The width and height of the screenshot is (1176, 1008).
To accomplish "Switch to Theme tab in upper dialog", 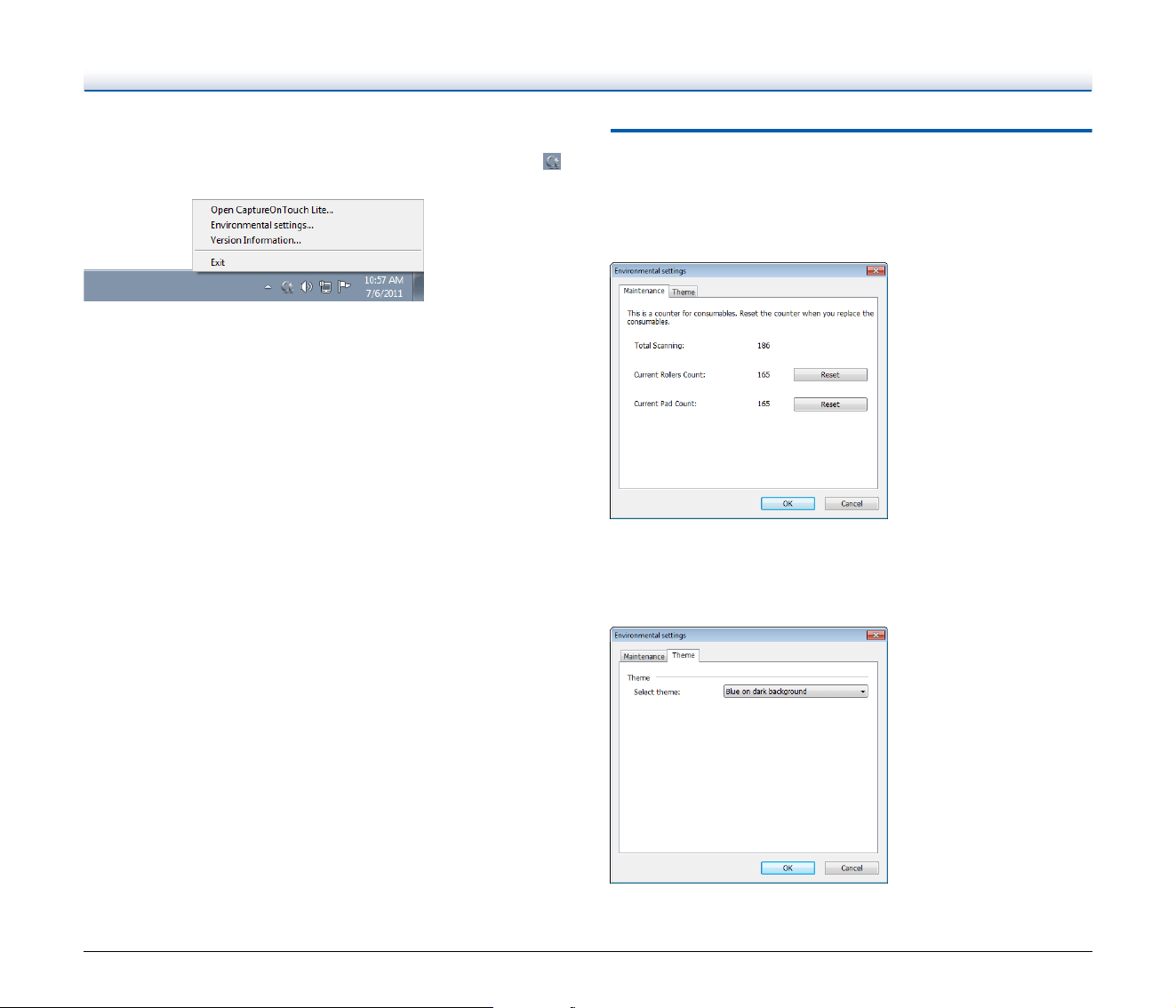I will click(684, 292).
